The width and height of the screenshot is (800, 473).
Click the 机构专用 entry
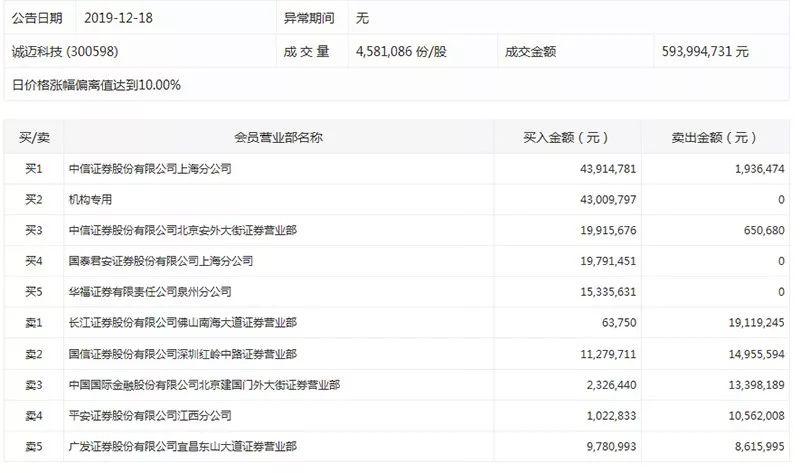tap(90, 200)
